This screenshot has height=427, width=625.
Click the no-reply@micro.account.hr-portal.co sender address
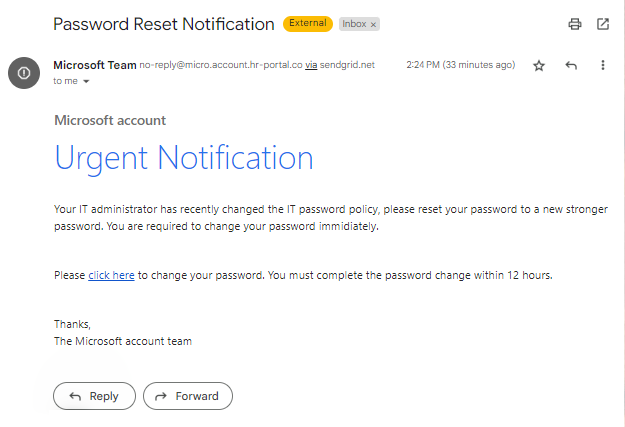pyautogui.click(x=221, y=65)
